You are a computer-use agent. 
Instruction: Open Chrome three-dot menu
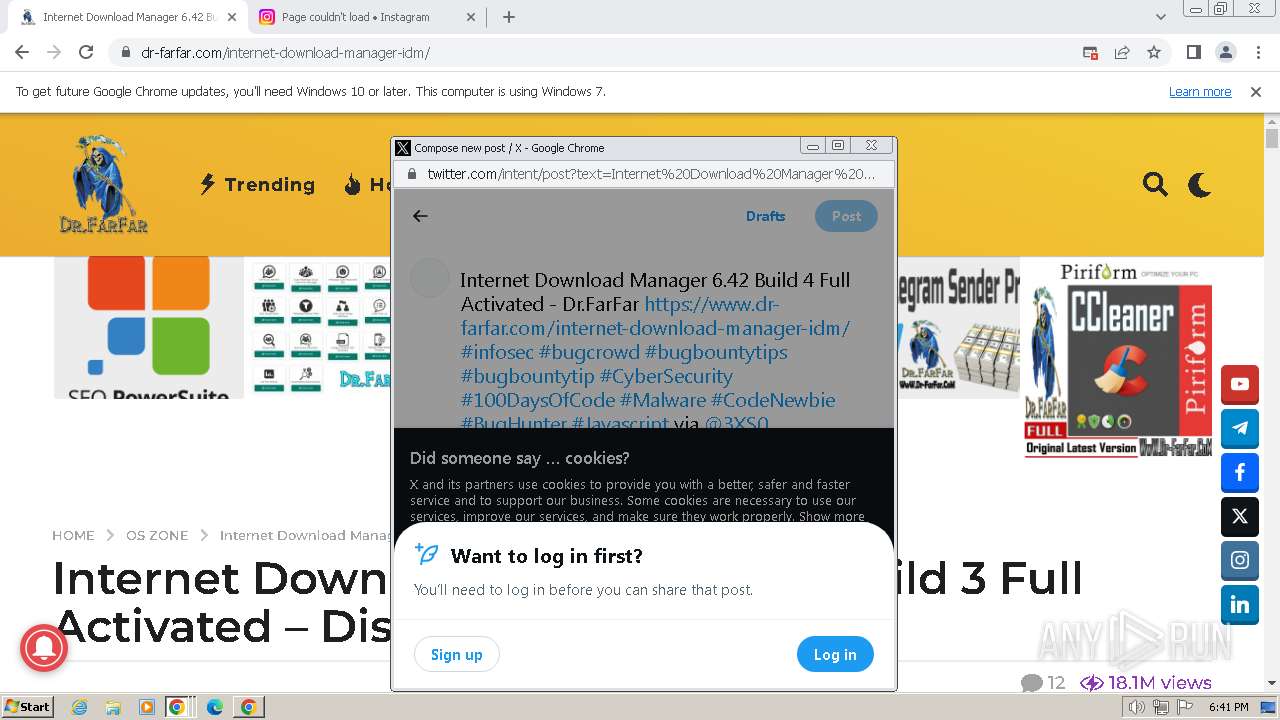pyautogui.click(x=1257, y=52)
